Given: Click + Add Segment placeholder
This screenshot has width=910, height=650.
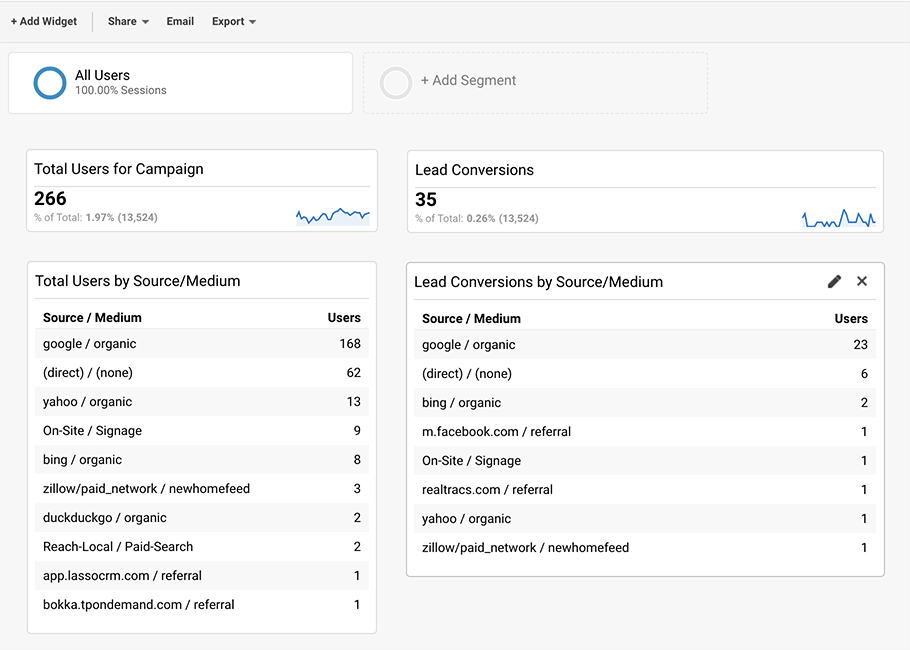Looking at the screenshot, I should [535, 83].
